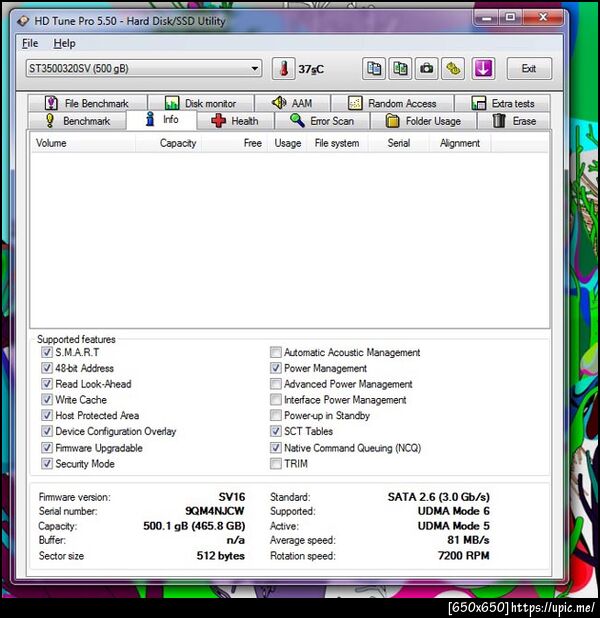Click the sector size 512 bytes value

point(220,556)
